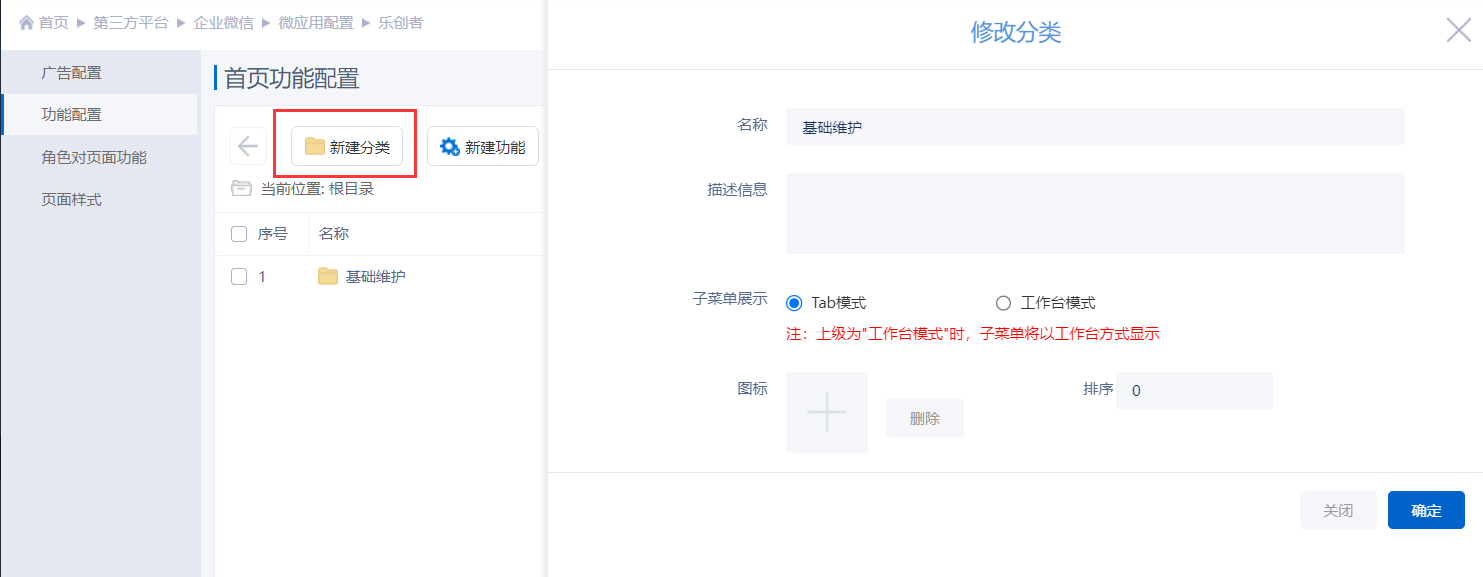
Task: Click the 第三方平台 breadcrumb link
Action: click(x=131, y=23)
